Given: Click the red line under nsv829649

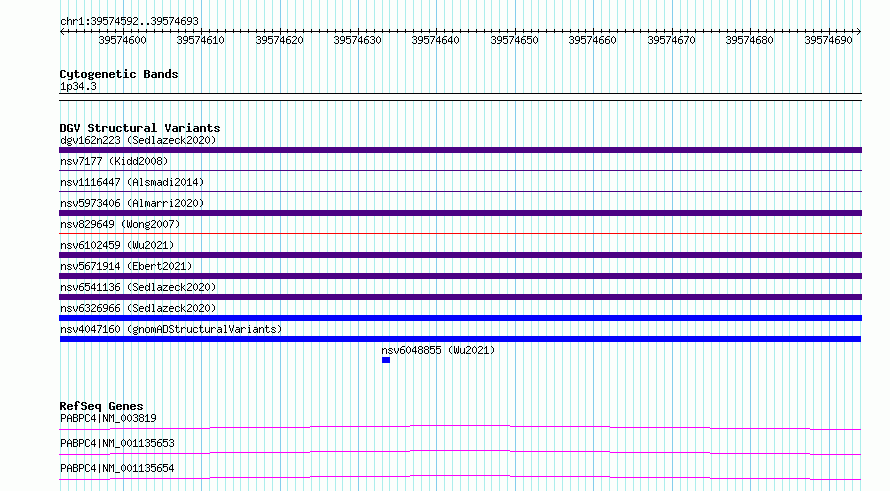Looking at the screenshot, I should pos(460,233).
